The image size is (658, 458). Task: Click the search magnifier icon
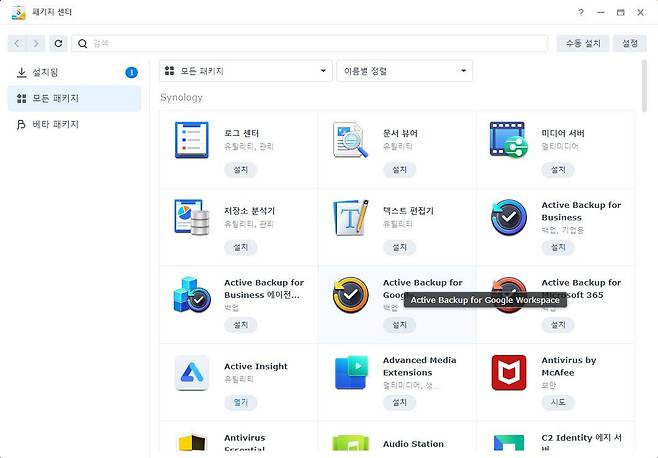[x=83, y=43]
